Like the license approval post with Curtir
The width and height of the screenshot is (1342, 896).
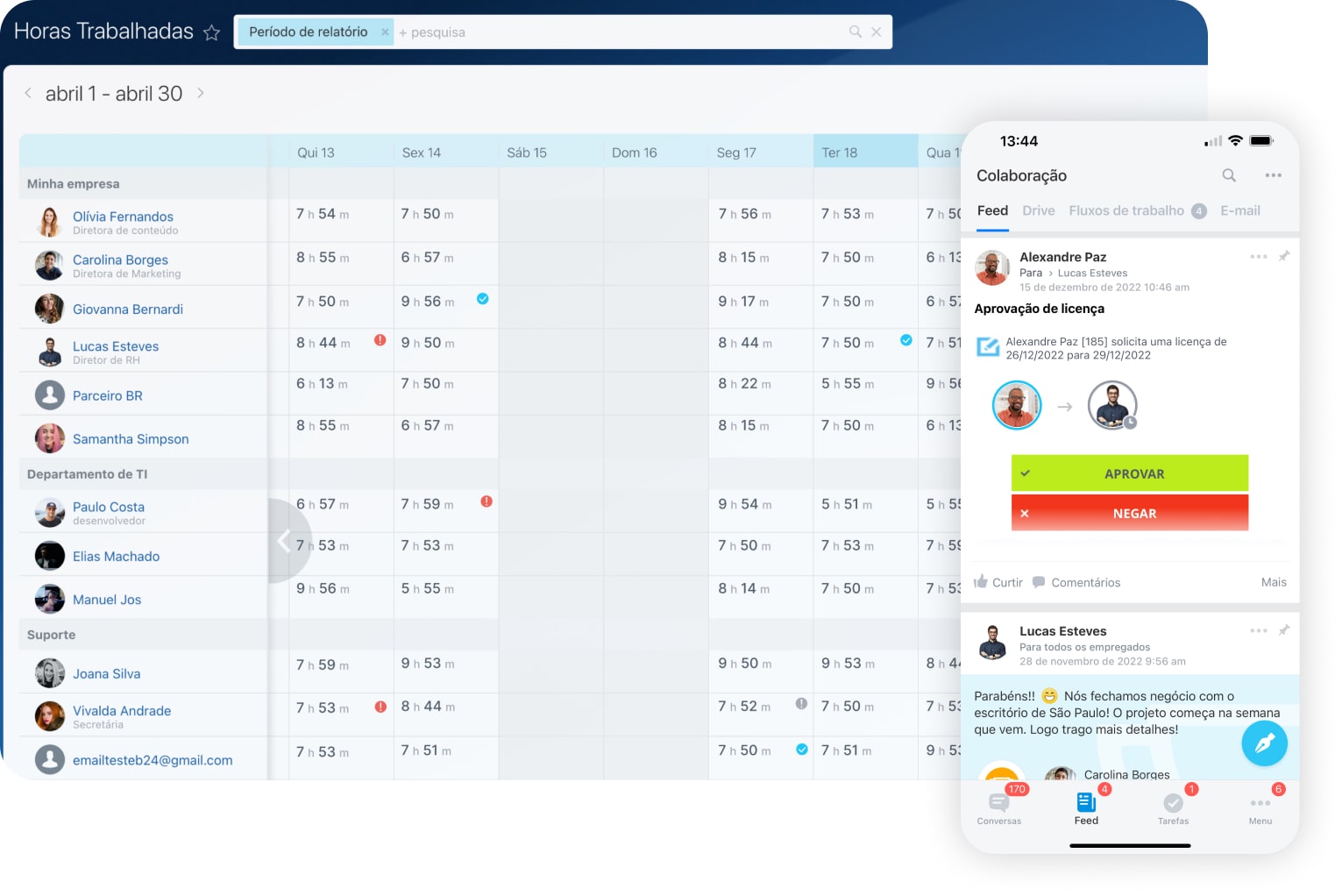pos(998,582)
